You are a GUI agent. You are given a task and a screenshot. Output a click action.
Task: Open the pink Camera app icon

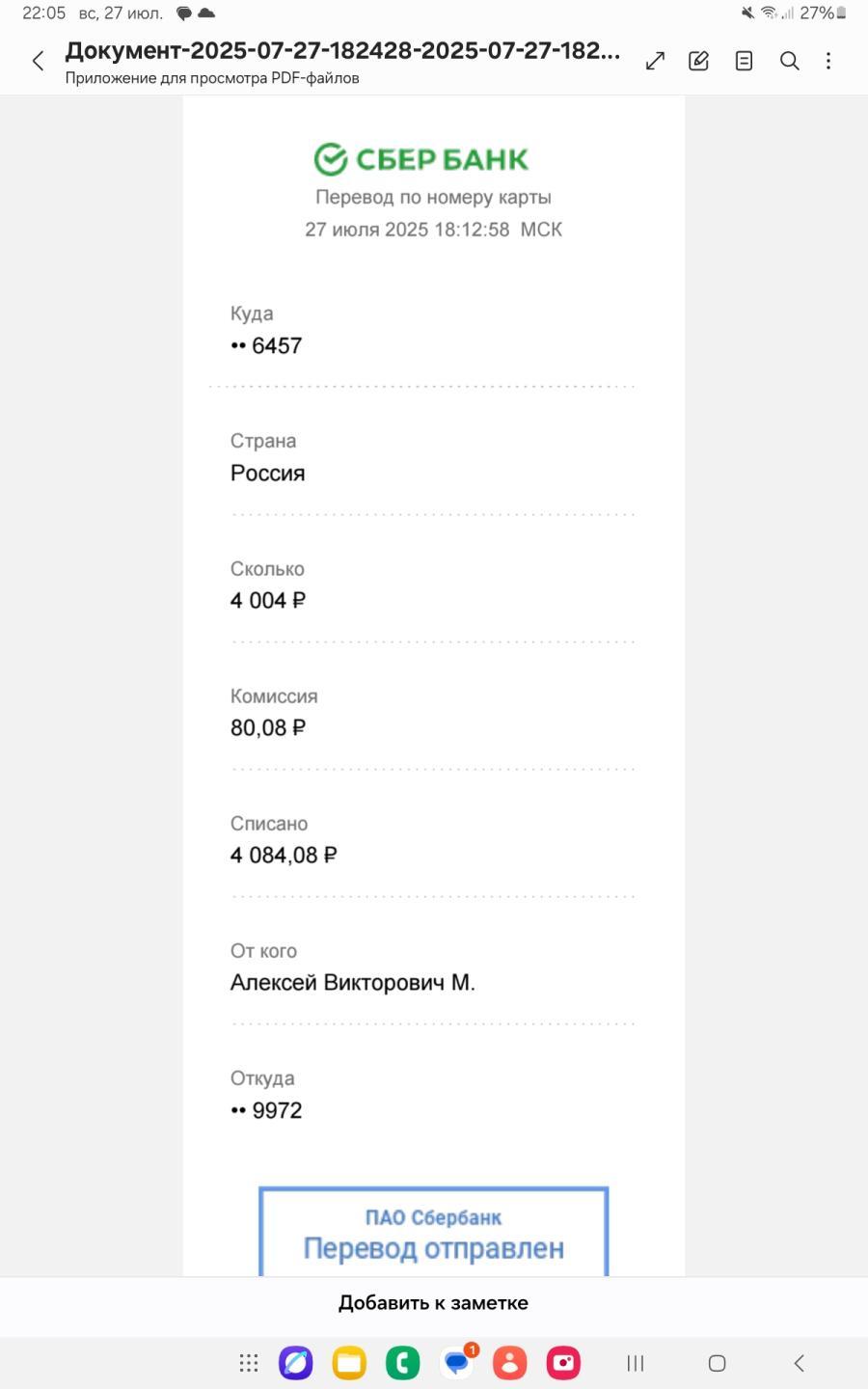tap(563, 1363)
